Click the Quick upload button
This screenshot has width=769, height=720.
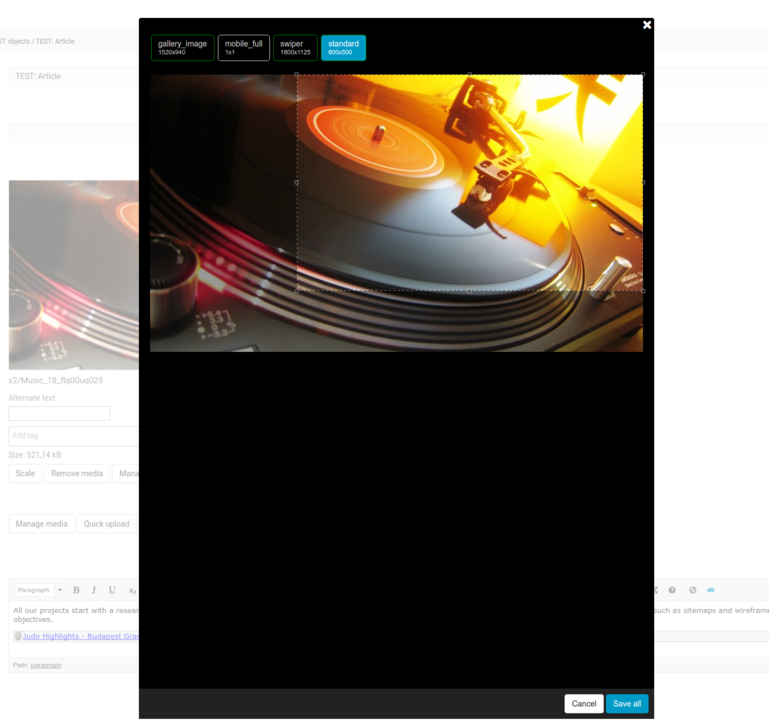pos(106,524)
